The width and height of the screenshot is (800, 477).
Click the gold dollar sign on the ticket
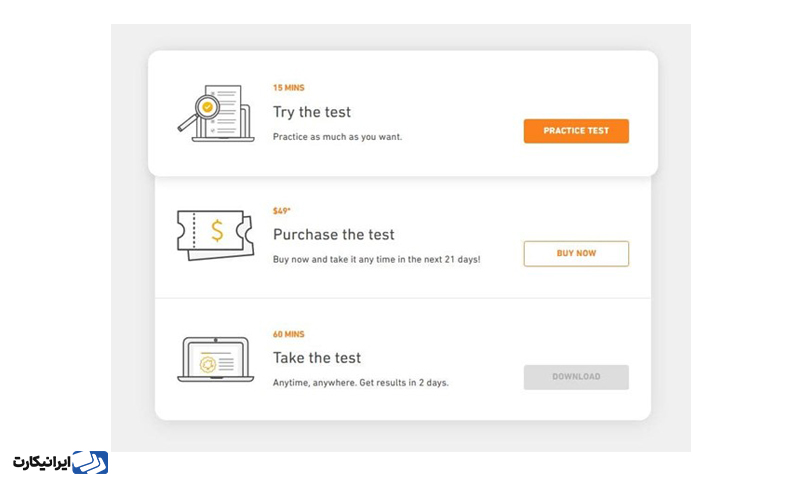(x=217, y=231)
